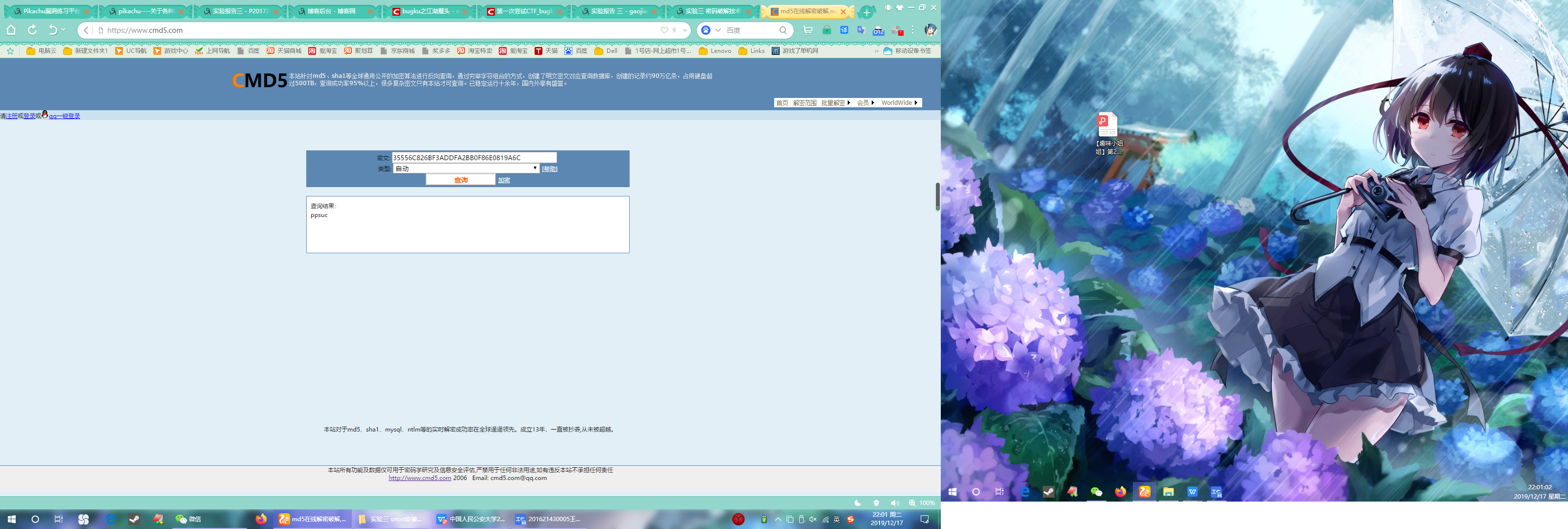Click the QQ penguin login icon

(45, 115)
